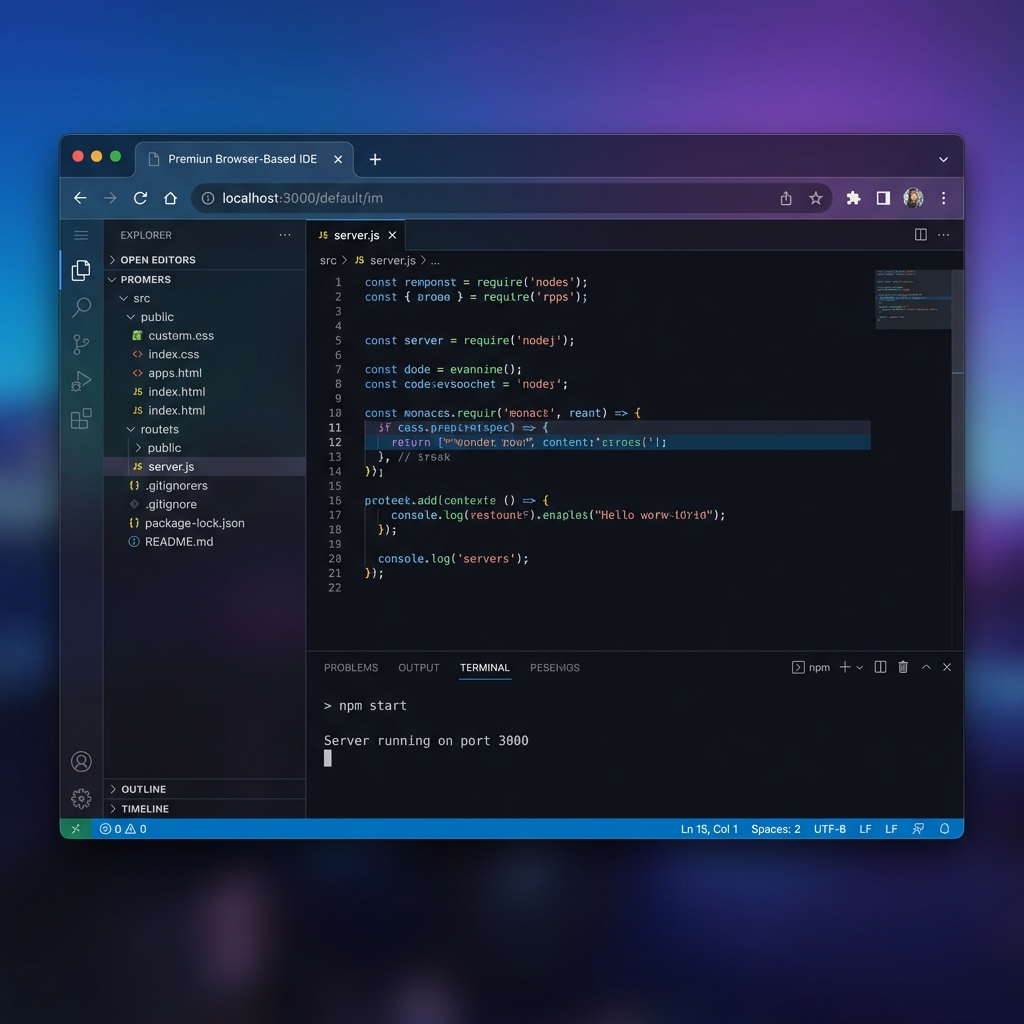This screenshot has height=1024, width=1024.
Task: Open the Source Control view
Action: (x=81, y=344)
